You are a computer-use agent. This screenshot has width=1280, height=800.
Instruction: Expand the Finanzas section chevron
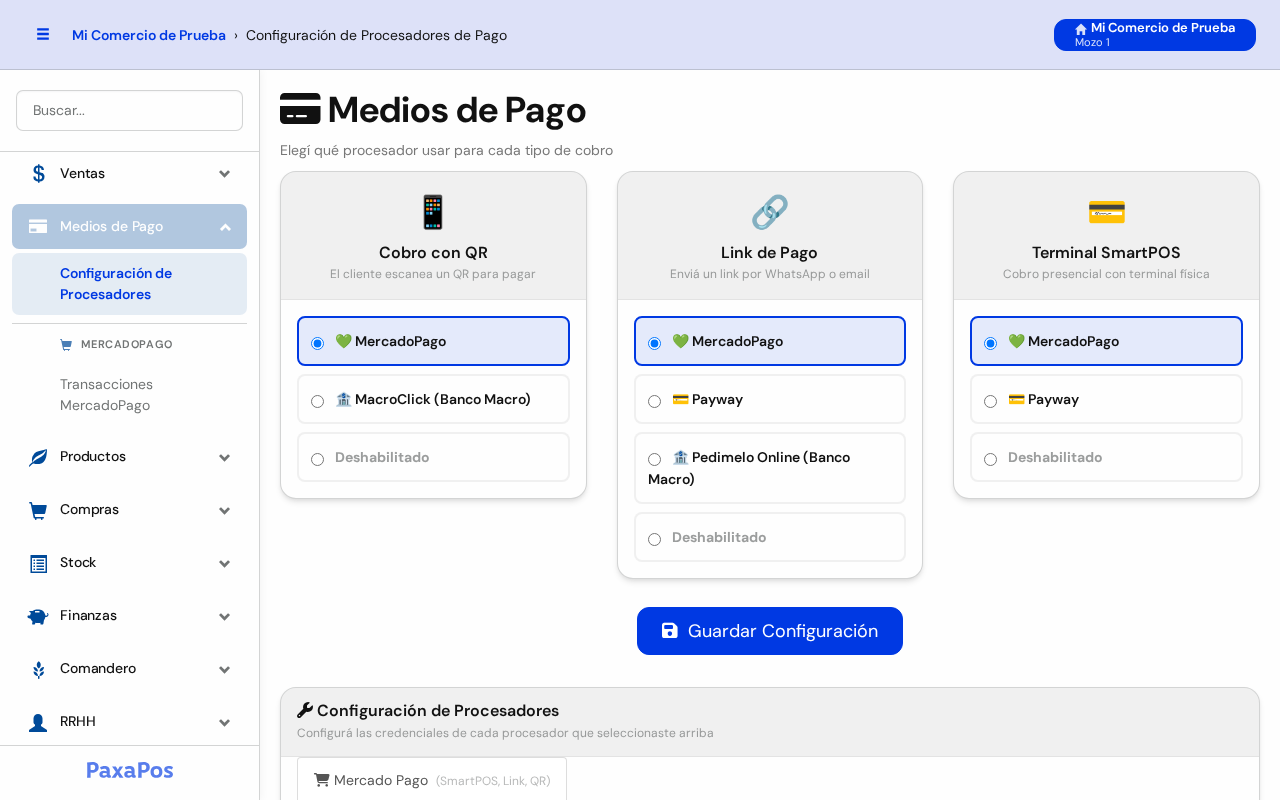coord(225,617)
